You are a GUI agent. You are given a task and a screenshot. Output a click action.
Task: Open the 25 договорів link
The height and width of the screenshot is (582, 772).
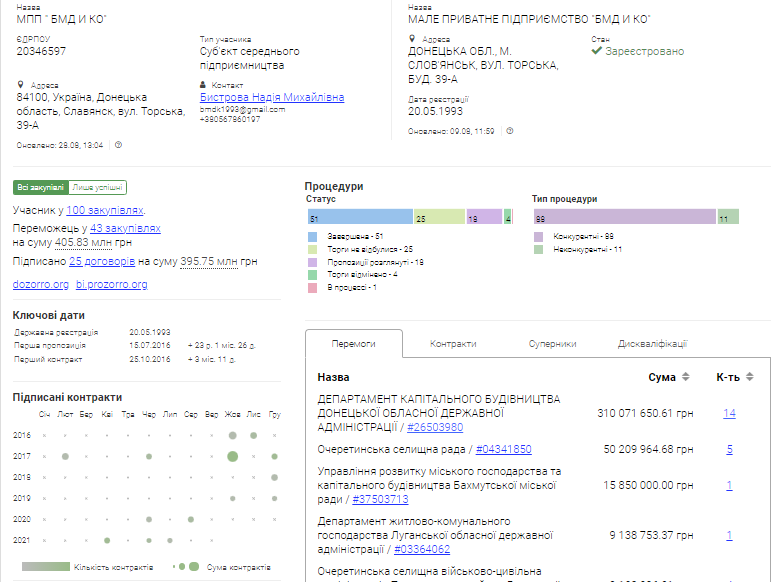coord(102,261)
